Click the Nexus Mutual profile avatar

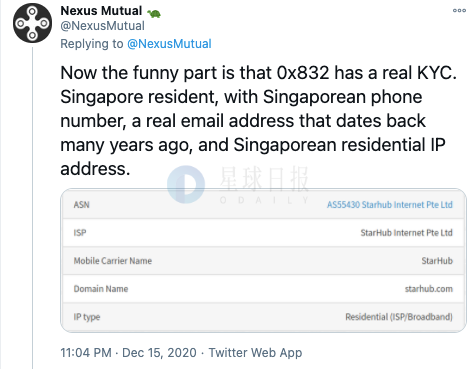click(x=32, y=23)
